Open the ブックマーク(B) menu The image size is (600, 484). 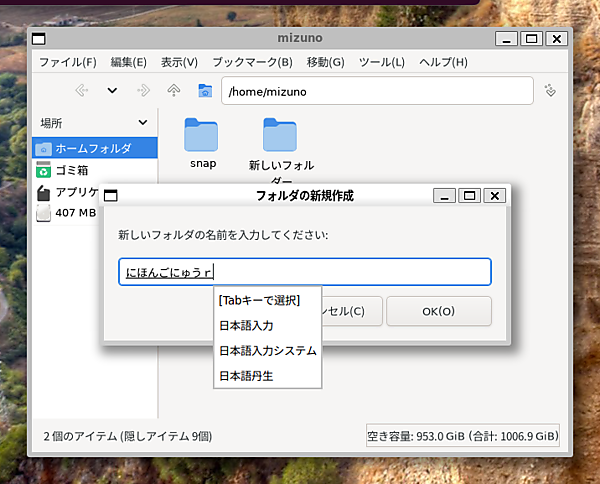(x=252, y=62)
